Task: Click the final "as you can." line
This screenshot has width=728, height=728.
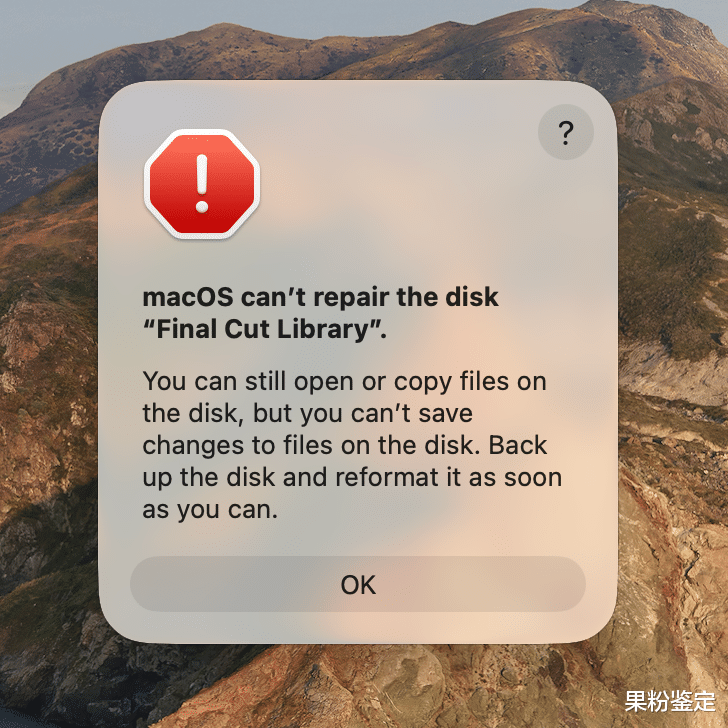Action: point(210,510)
